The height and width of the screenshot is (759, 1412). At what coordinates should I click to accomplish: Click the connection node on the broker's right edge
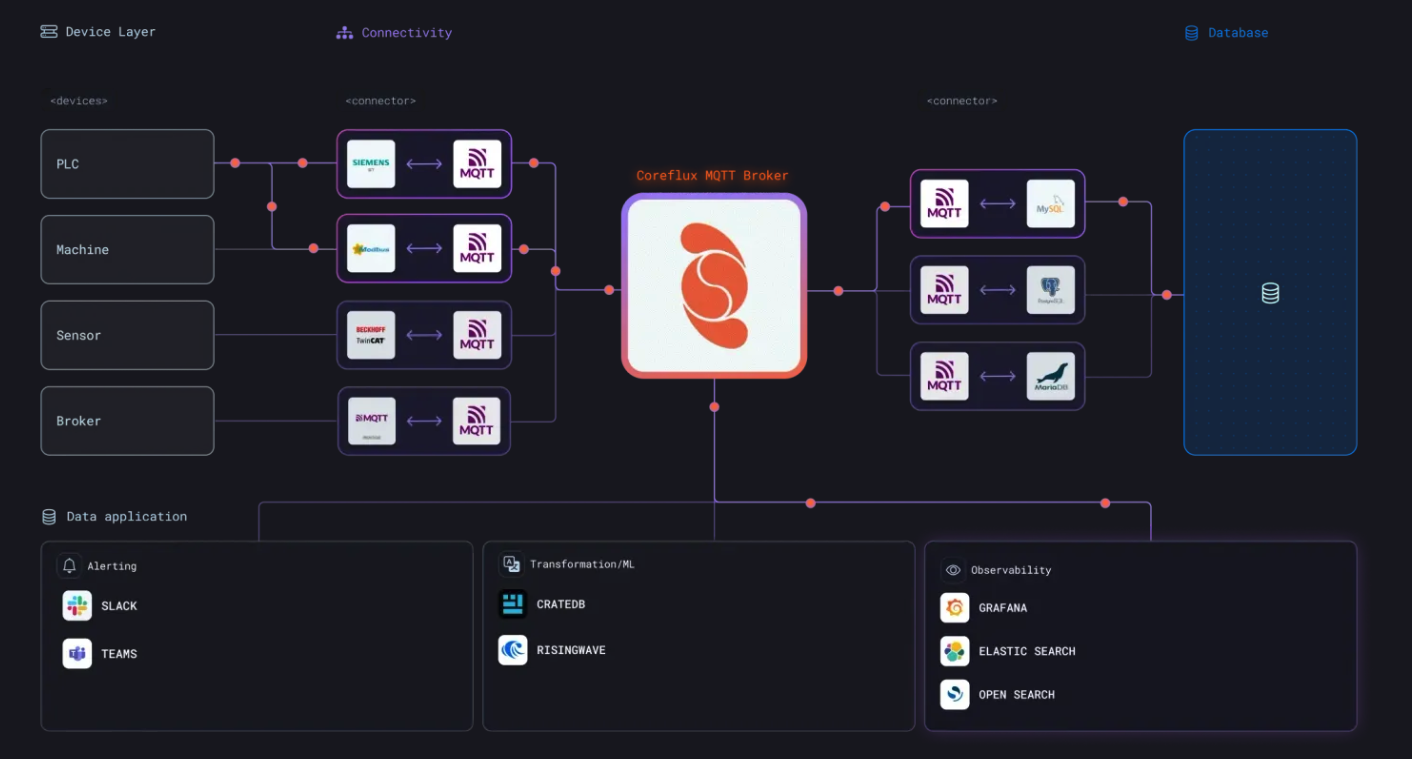(x=838, y=290)
